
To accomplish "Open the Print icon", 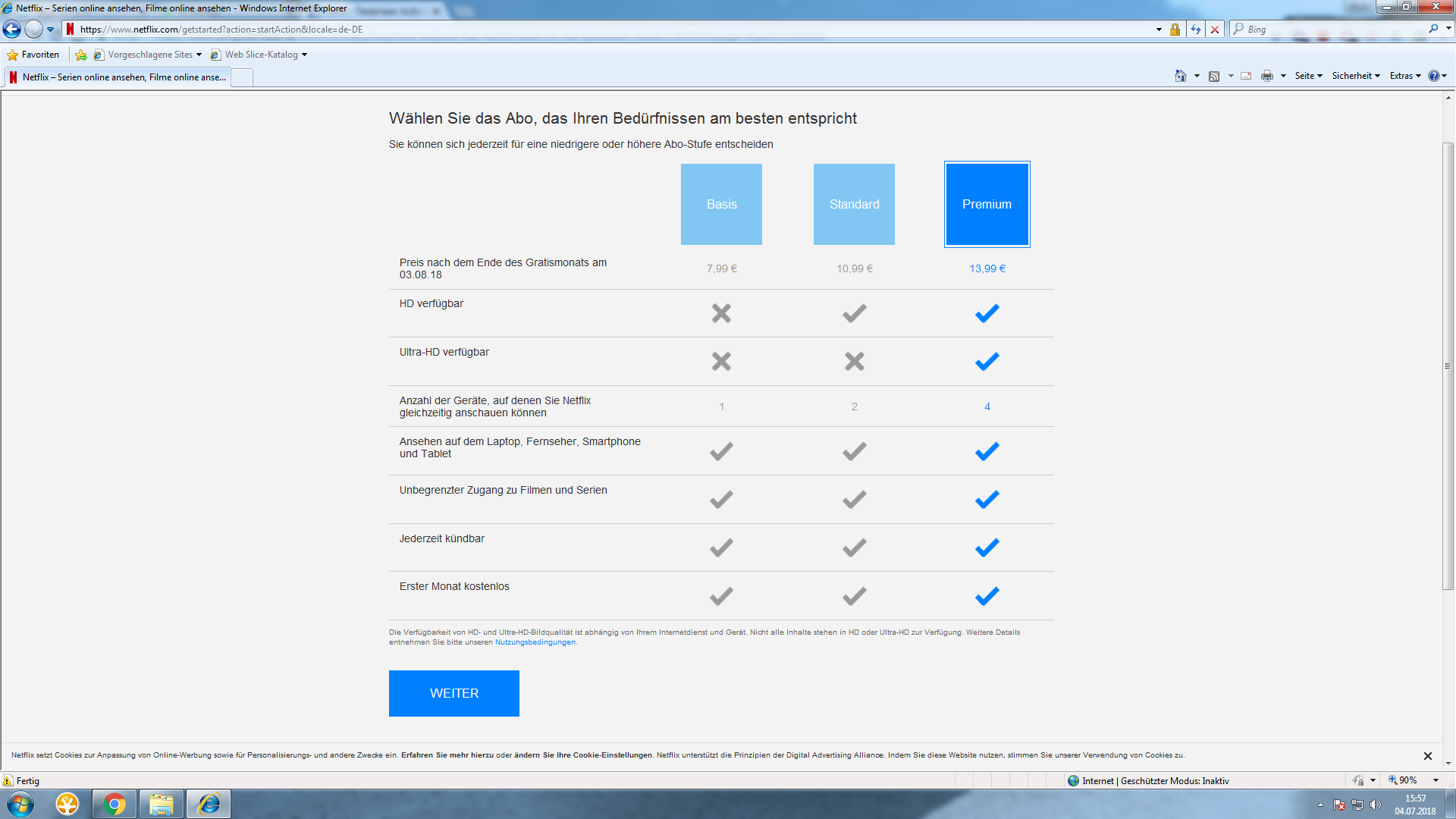I will click(x=1267, y=75).
